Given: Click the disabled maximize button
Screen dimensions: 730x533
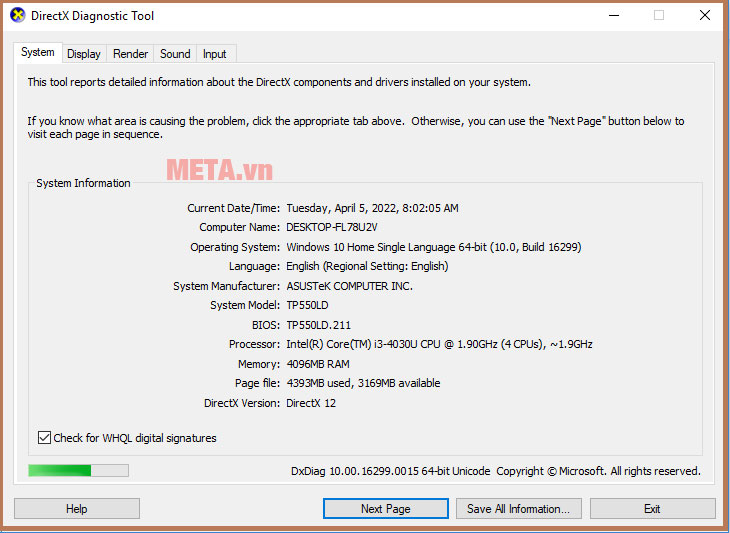Looking at the screenshot, I should [659, 15].
